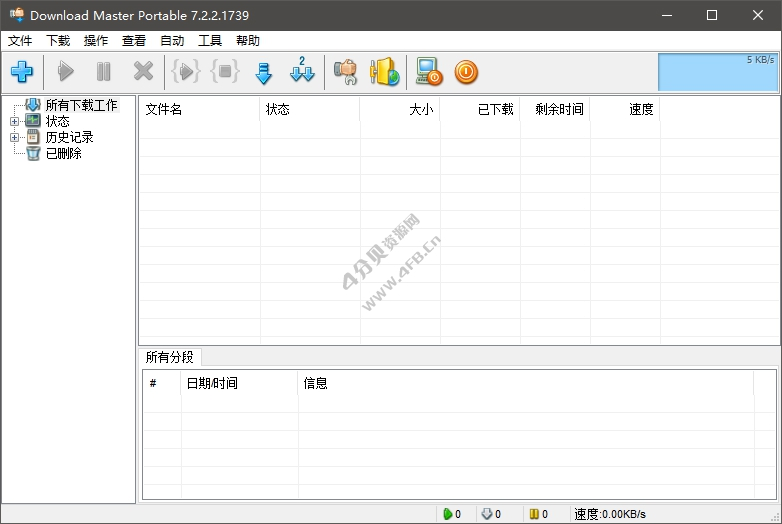782x524 pixels.
Task: Click the Pause download toolbar icon
Action: pos(104,72)
